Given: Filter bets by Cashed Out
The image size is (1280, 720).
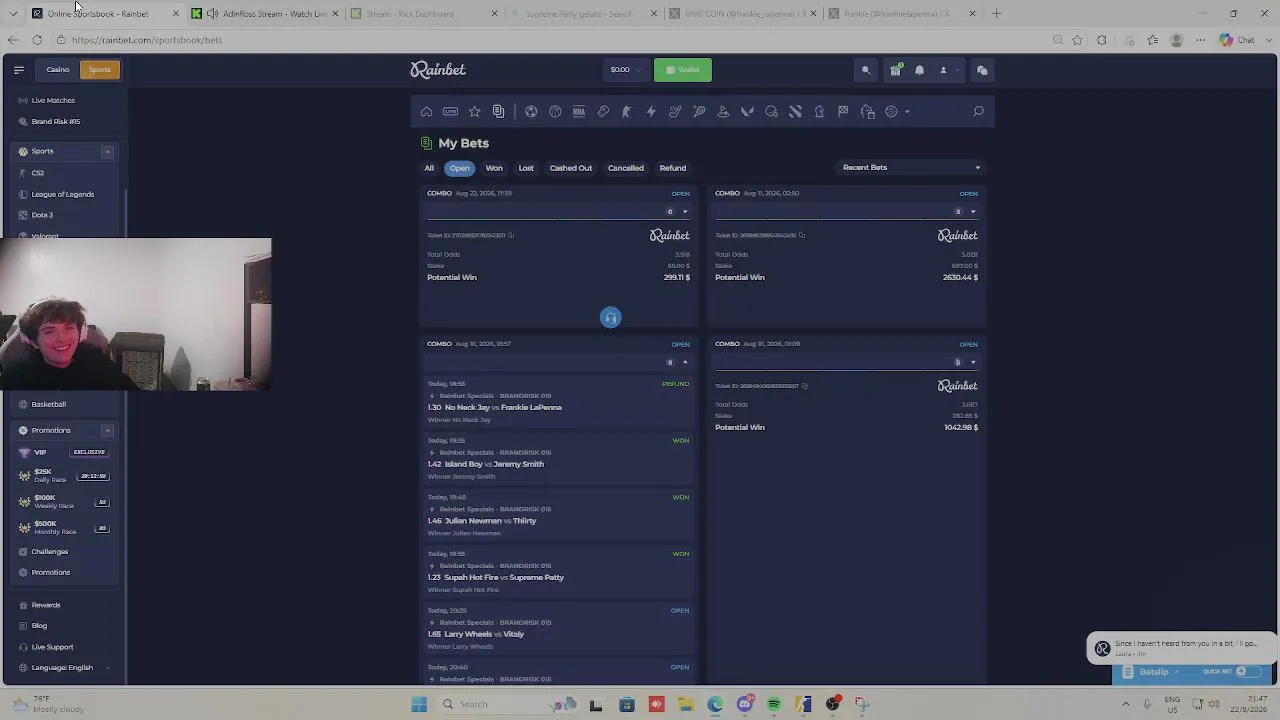Looking at the screenshot, I should (571, 168).
